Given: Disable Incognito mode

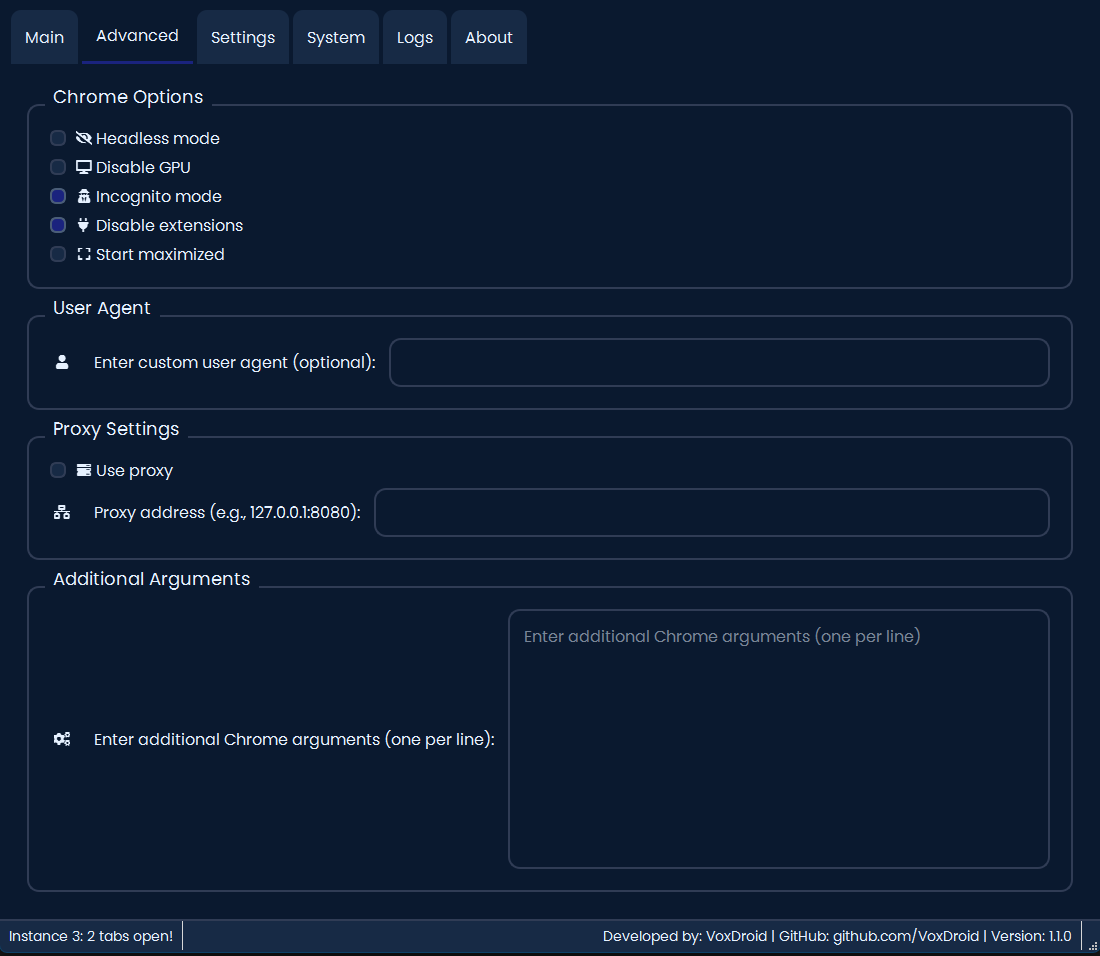Looking at the screenshot, I should (x=57, y=196).
